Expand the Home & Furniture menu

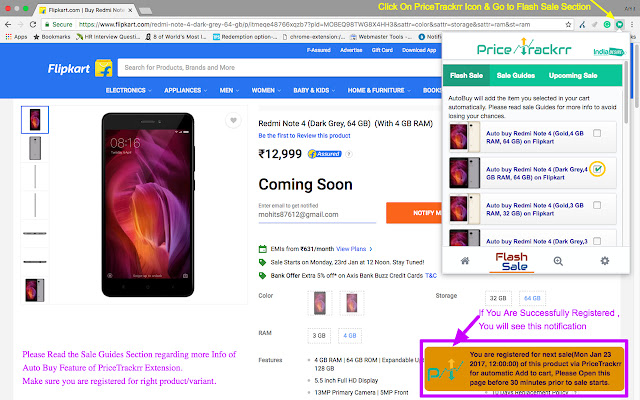(379, 90)
